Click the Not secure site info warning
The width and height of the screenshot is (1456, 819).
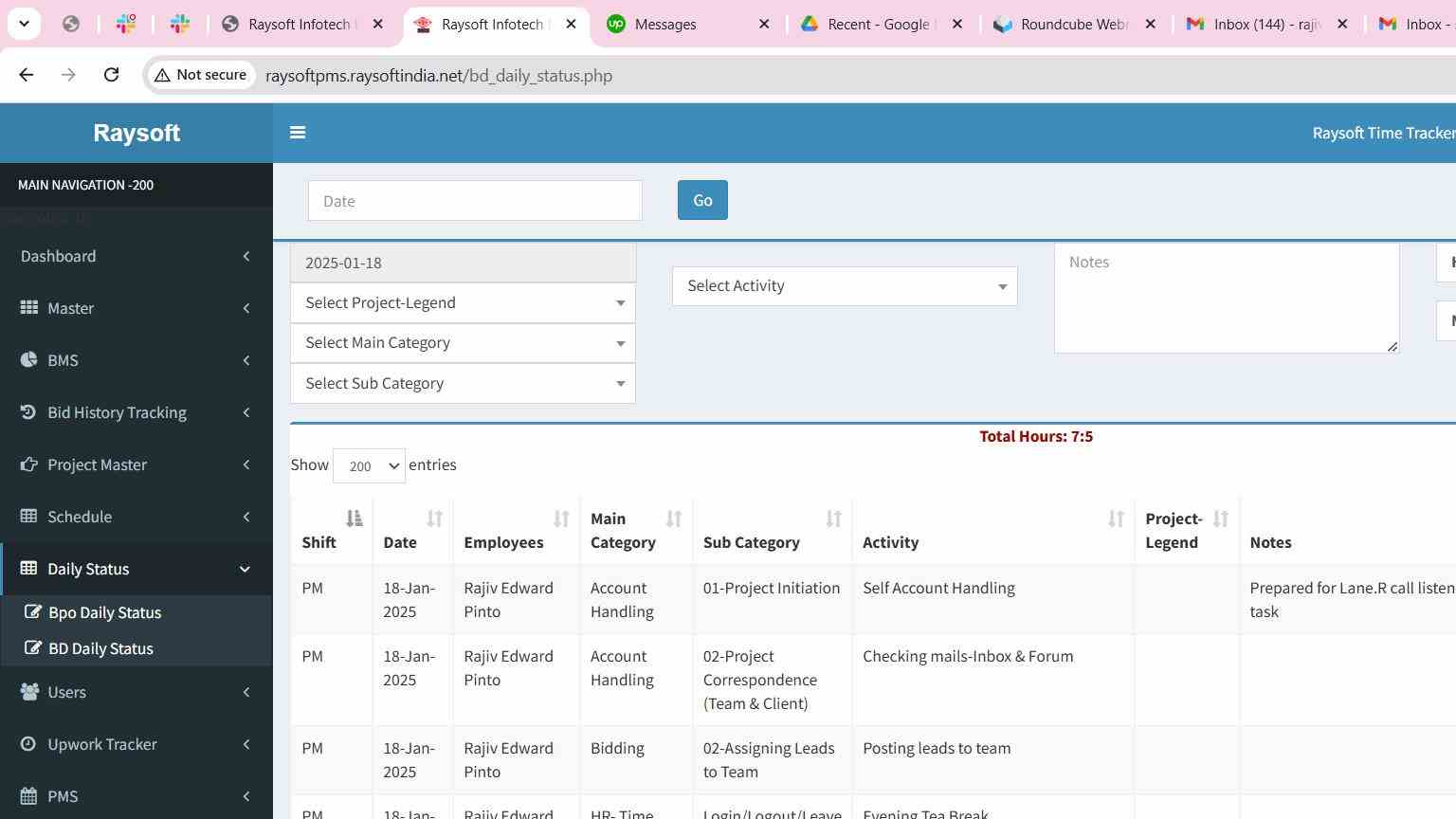(x=200, y=75)
